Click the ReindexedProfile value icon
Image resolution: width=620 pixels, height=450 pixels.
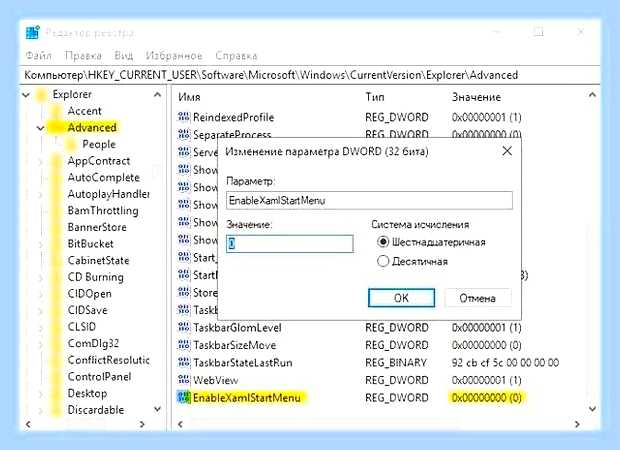click(184, 117)
